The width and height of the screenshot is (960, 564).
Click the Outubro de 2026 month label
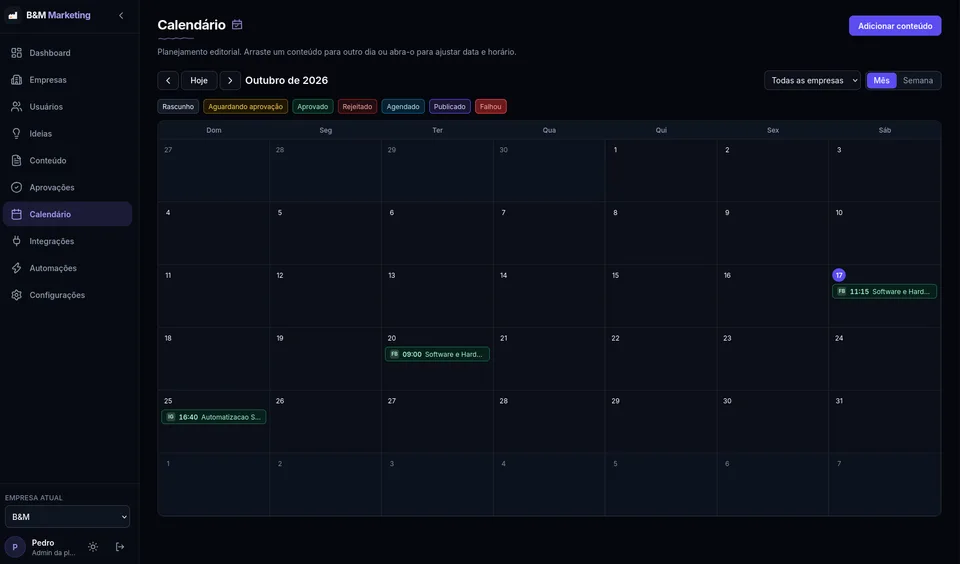point(287,80)
